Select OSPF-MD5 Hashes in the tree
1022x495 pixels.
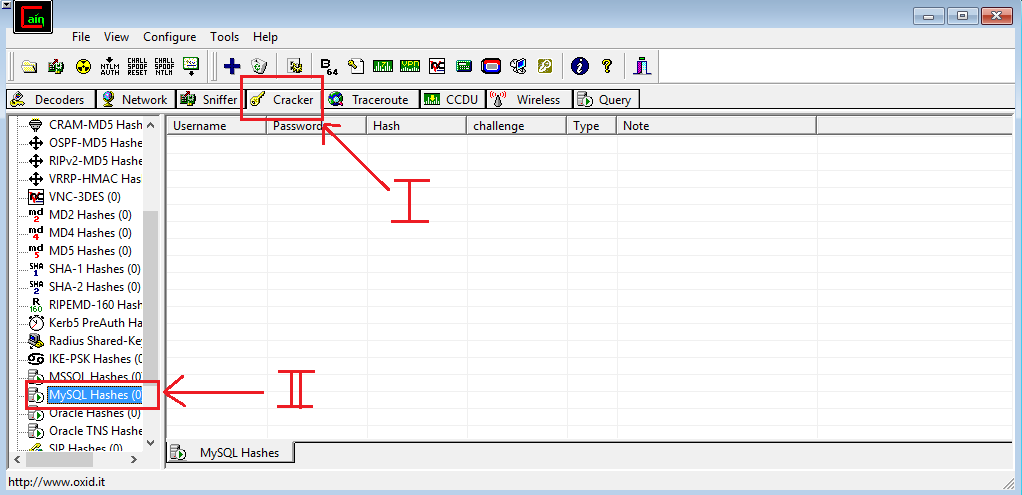click(x=95, y=142)
